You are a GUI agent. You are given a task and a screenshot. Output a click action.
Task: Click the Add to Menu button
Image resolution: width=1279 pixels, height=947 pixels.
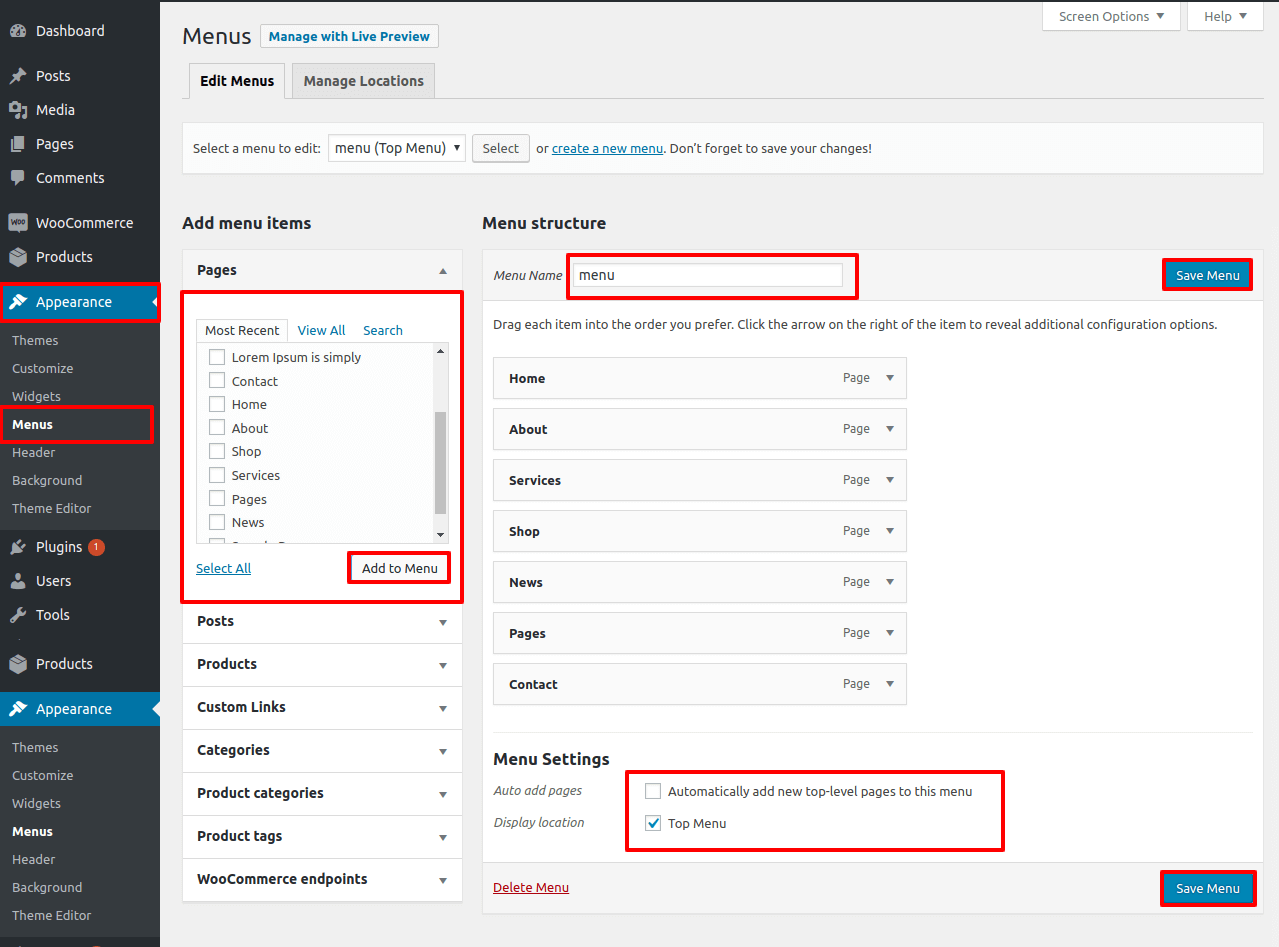pos(398,567)
